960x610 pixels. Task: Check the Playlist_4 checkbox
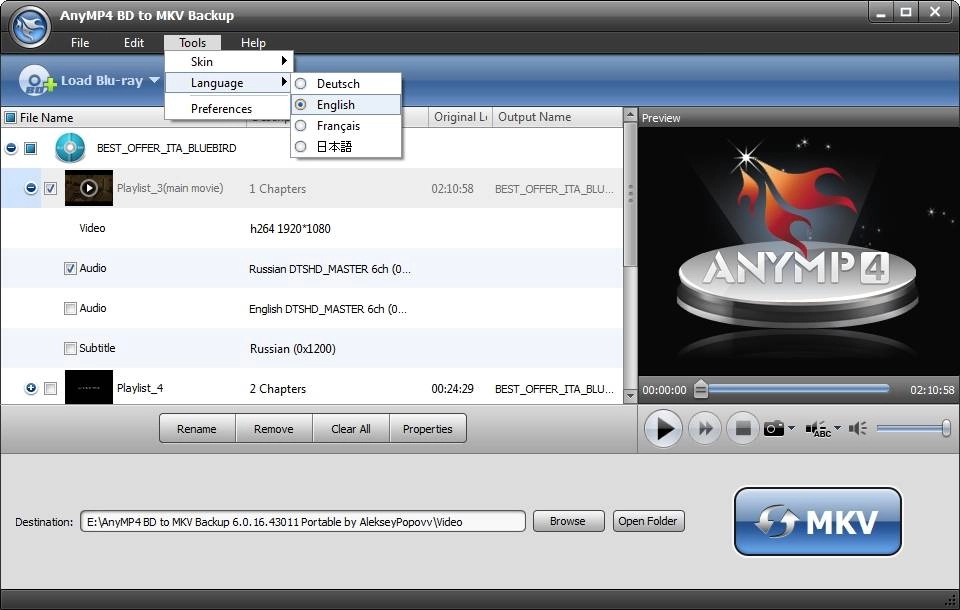(x=51, y=388)
